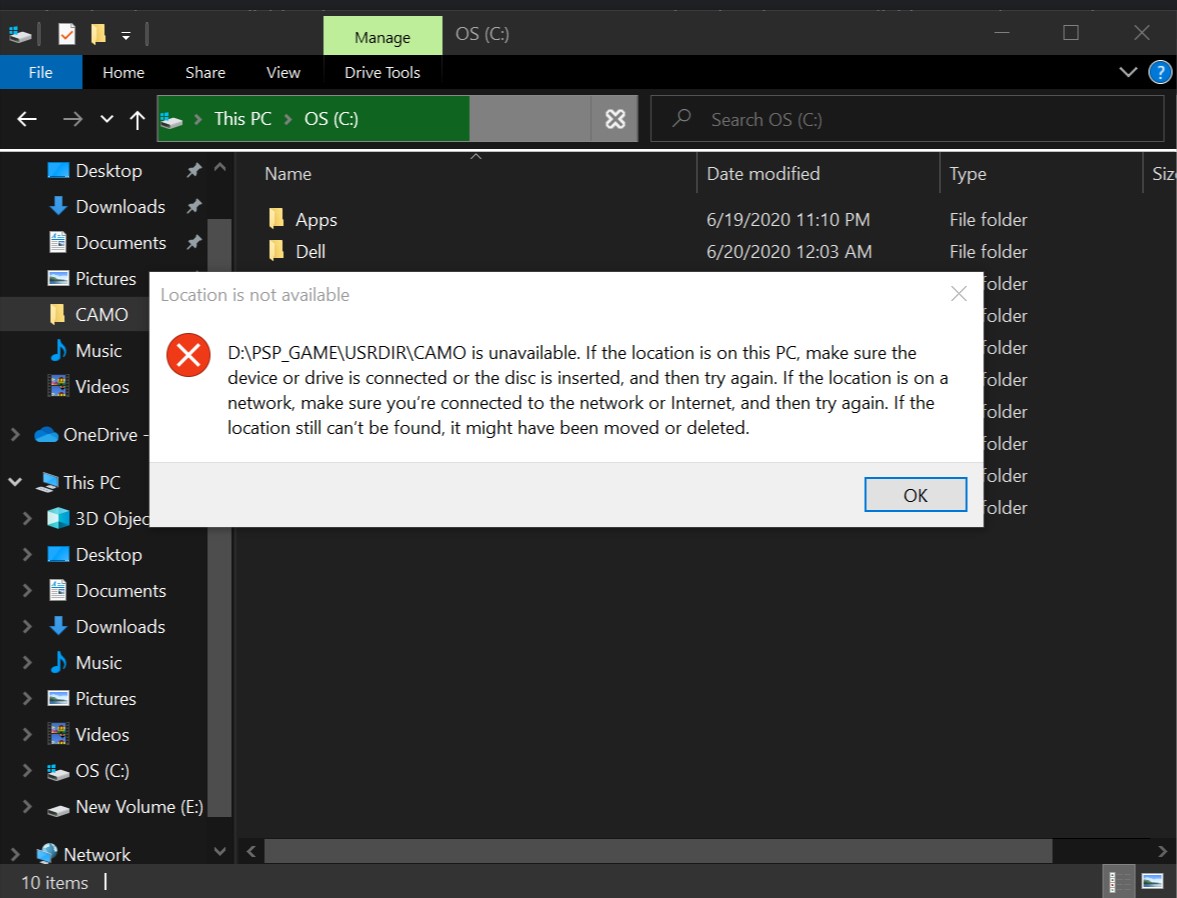Switch to large icons view layout

pos(1152,882)
